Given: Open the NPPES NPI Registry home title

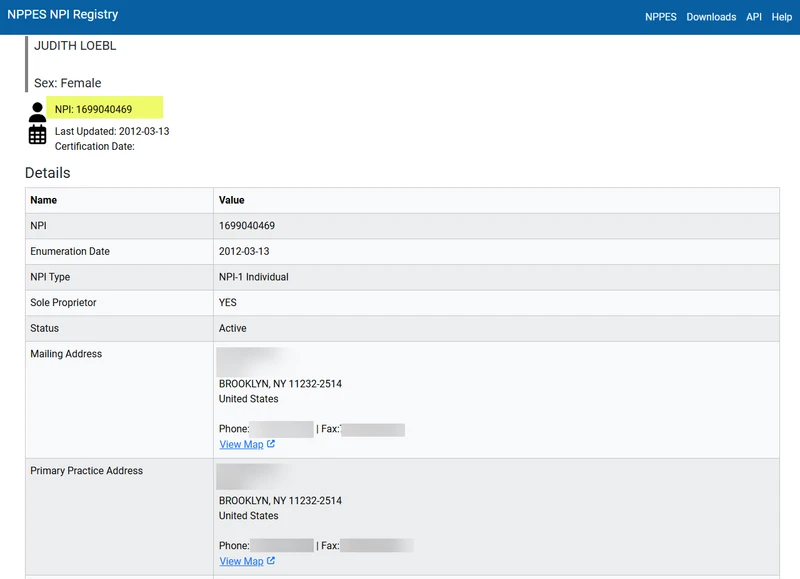Looking at the screenshot, I should coord(62,15).
